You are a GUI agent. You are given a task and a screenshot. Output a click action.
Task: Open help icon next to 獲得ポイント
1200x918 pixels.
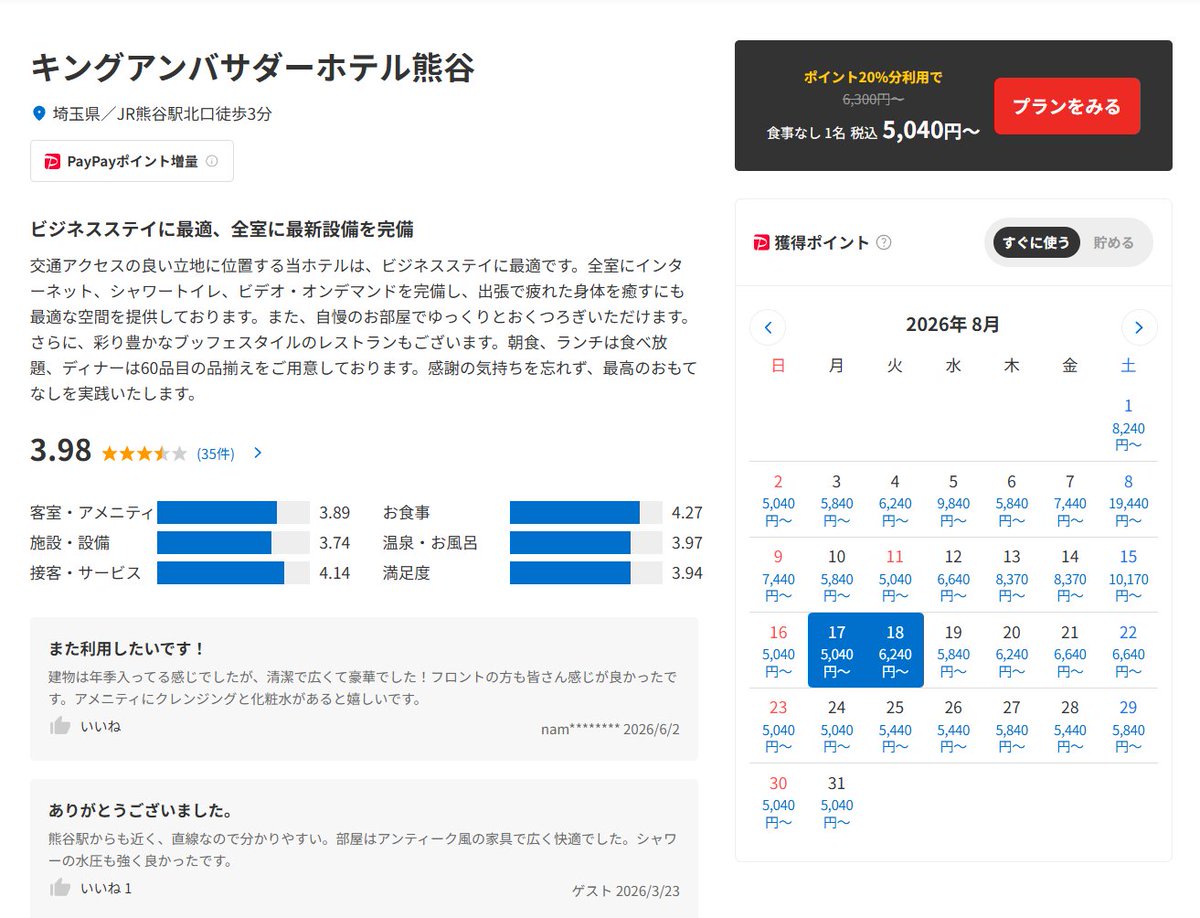[883, 242]
